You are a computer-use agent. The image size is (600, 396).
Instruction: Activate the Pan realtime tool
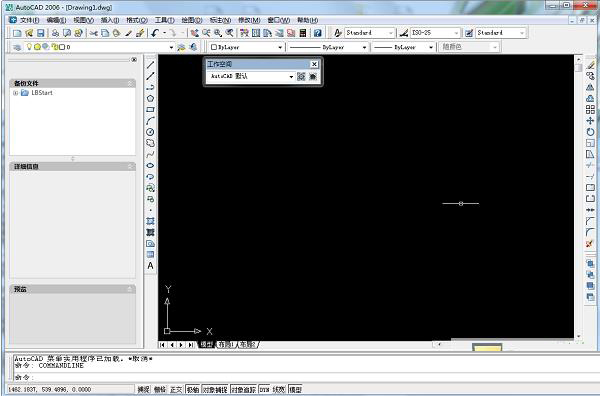coord(194,33)
